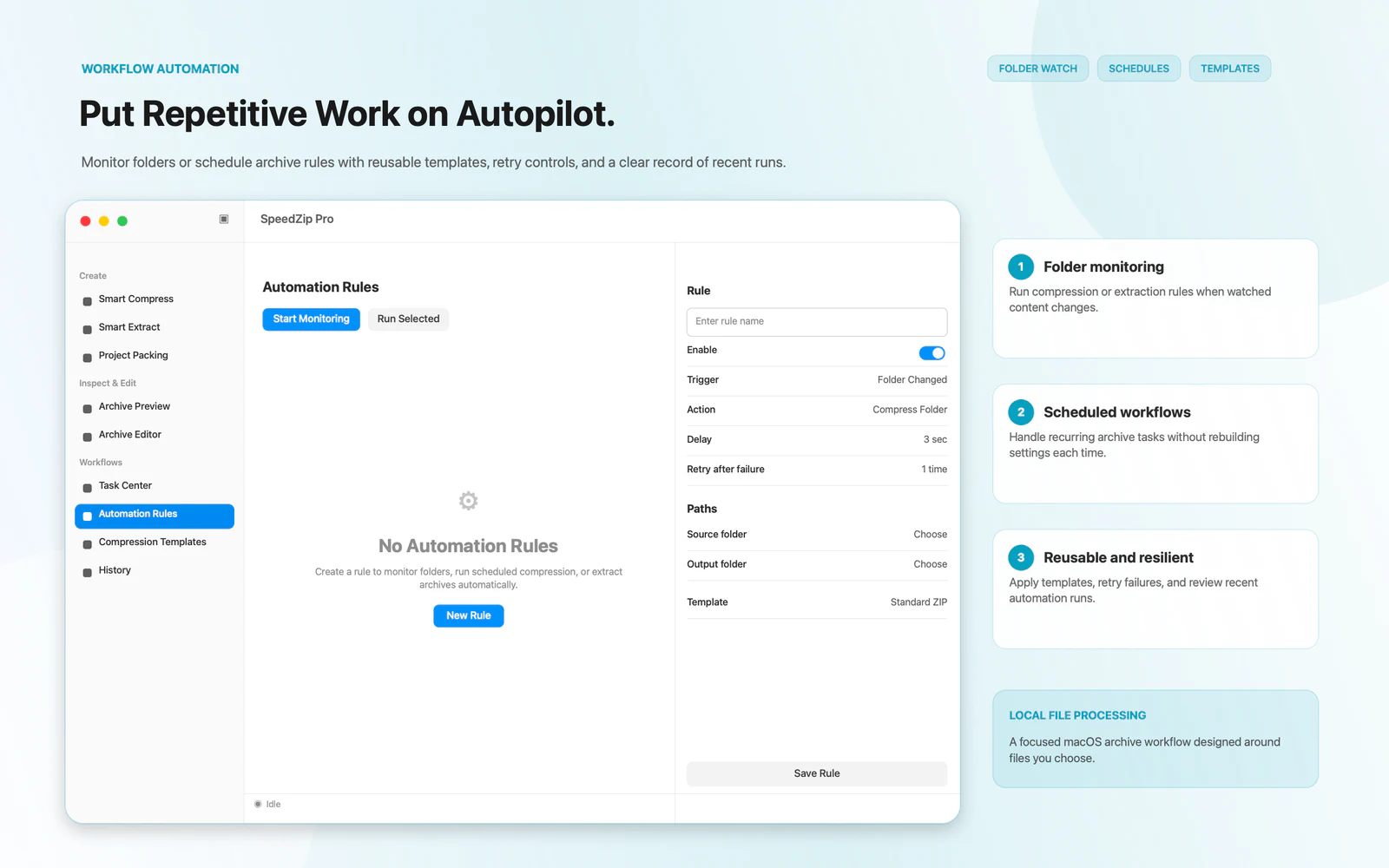The image size is (1389, 868).
Task: Click the FOLDER WATCH tag
Action: click(x=1037, y=69)
